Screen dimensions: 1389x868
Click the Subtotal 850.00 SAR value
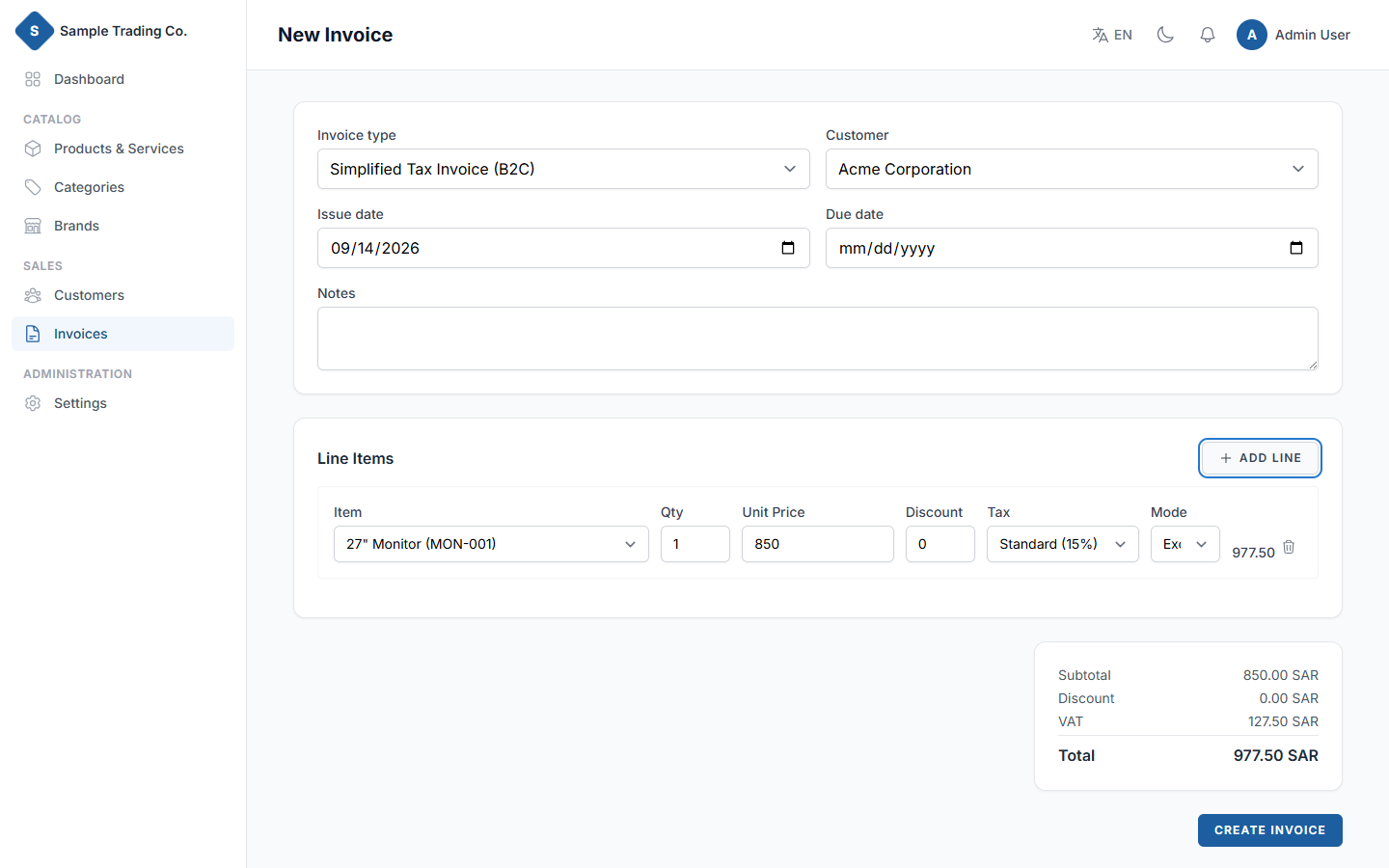point(1281,675)
